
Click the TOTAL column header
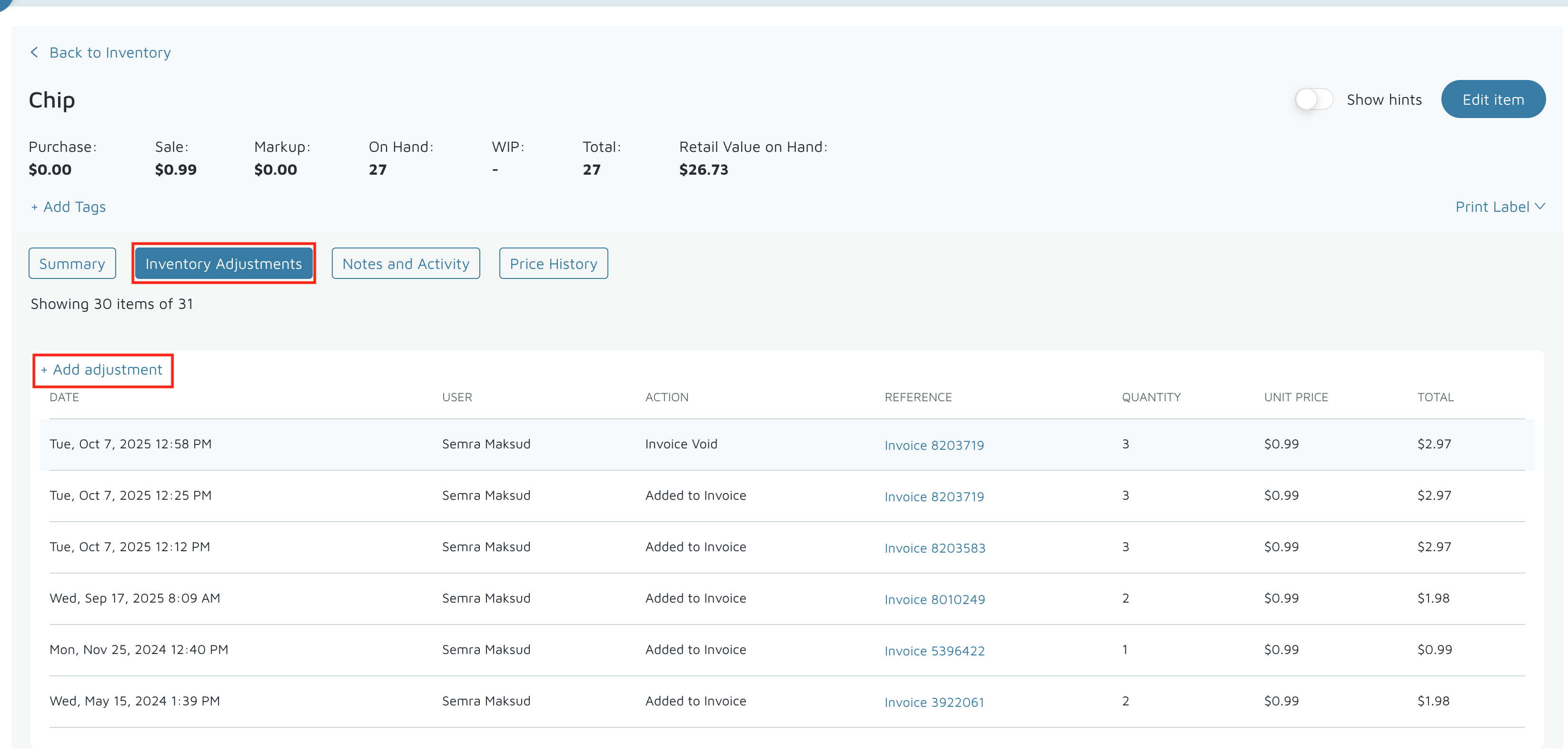(1435, 397)
